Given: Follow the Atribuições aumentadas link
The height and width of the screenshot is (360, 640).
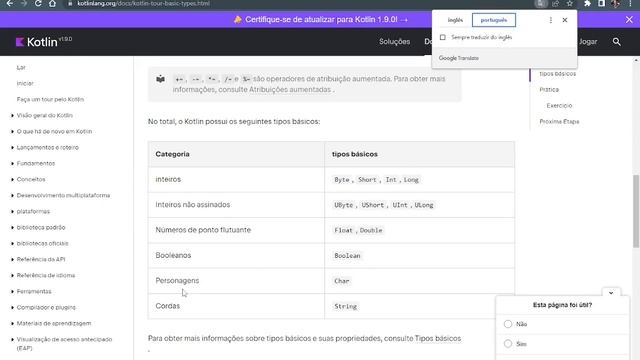Looking at the screenshot, I should 290,89.
